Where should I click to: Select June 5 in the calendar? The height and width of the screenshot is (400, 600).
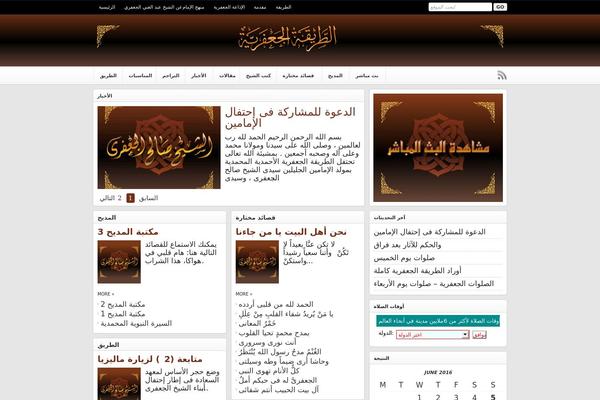pos(493,397)
